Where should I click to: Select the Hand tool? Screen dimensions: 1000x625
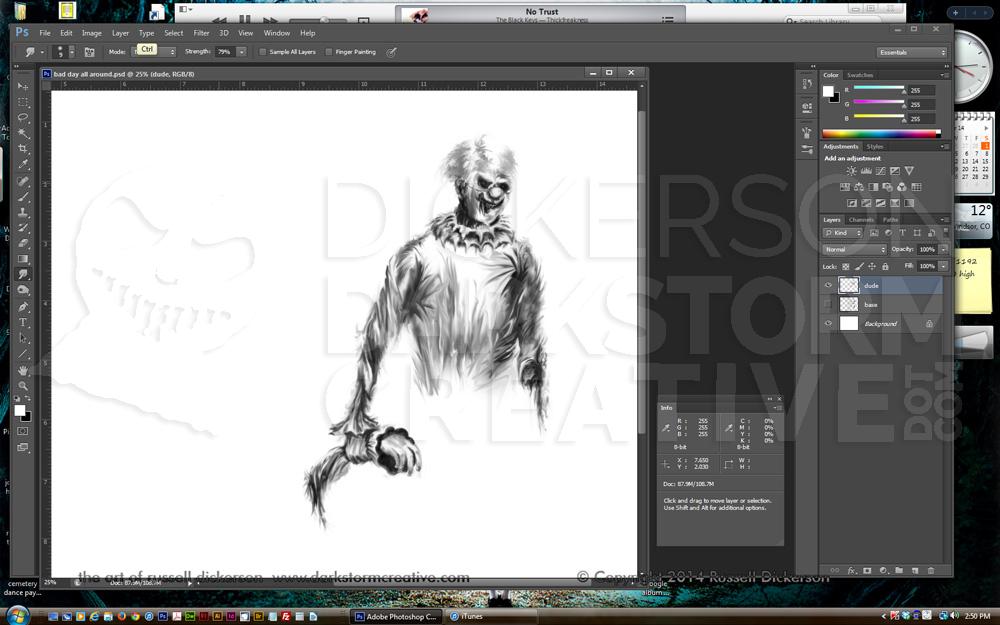coord(23,371)
